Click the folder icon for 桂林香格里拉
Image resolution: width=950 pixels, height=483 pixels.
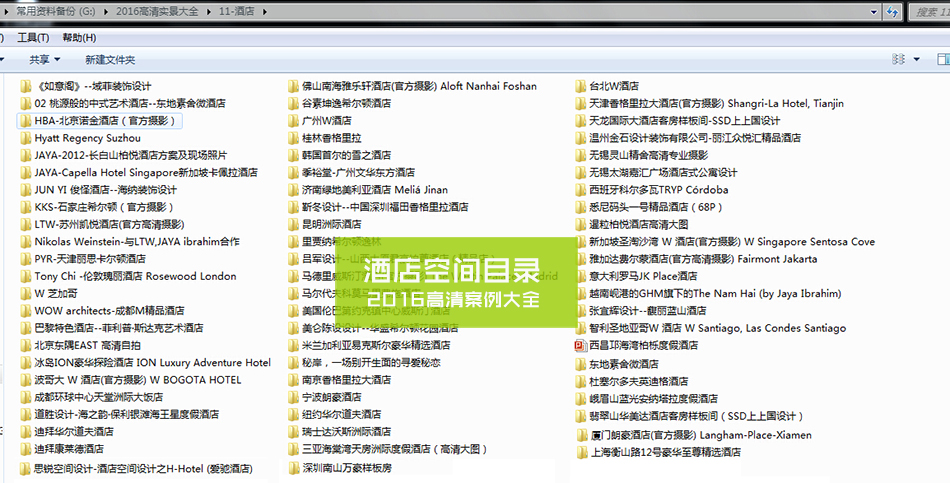[293, 138]
